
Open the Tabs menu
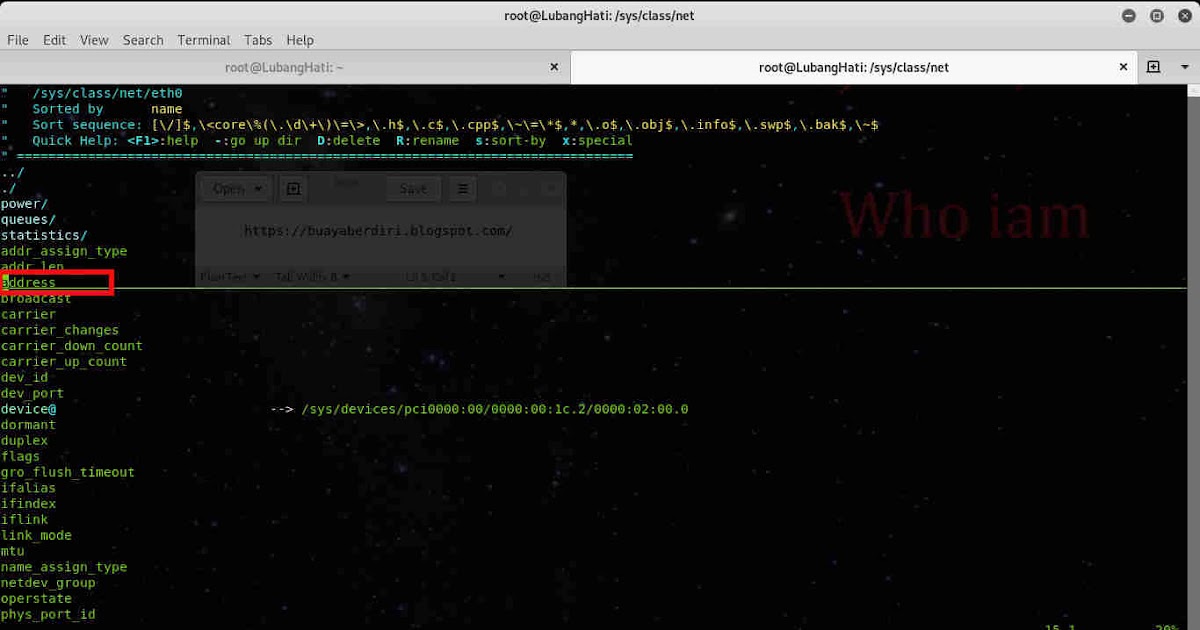(x=258, y=40)
